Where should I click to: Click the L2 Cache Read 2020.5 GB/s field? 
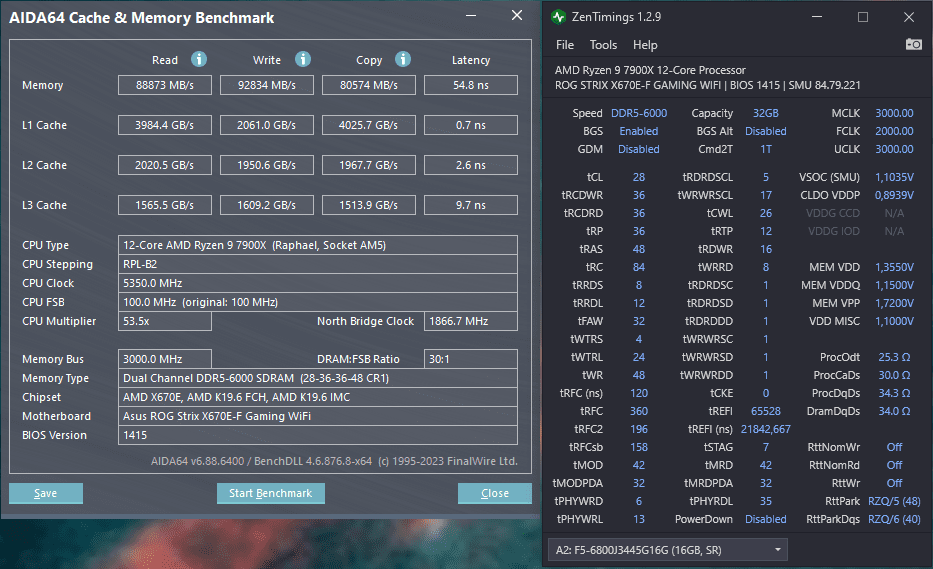[x=165, y=165]
